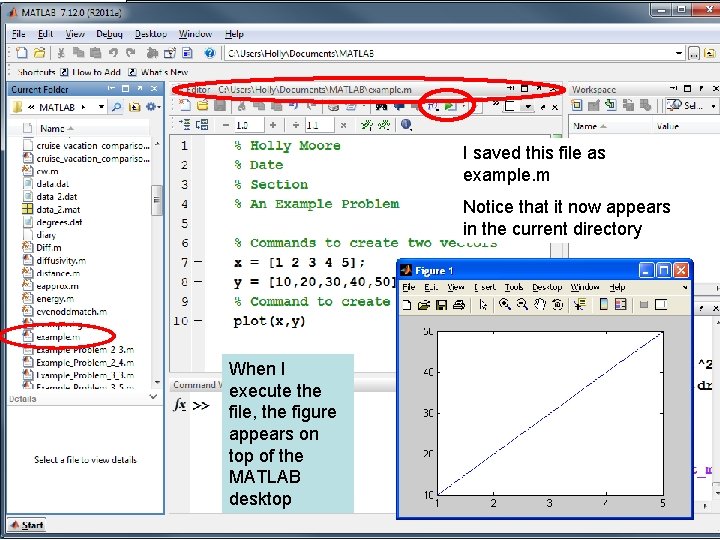This screenshot has height=540, width=720.
Task: Click the green Run arrow in Editor toolbar
Action: click(450, 107)
